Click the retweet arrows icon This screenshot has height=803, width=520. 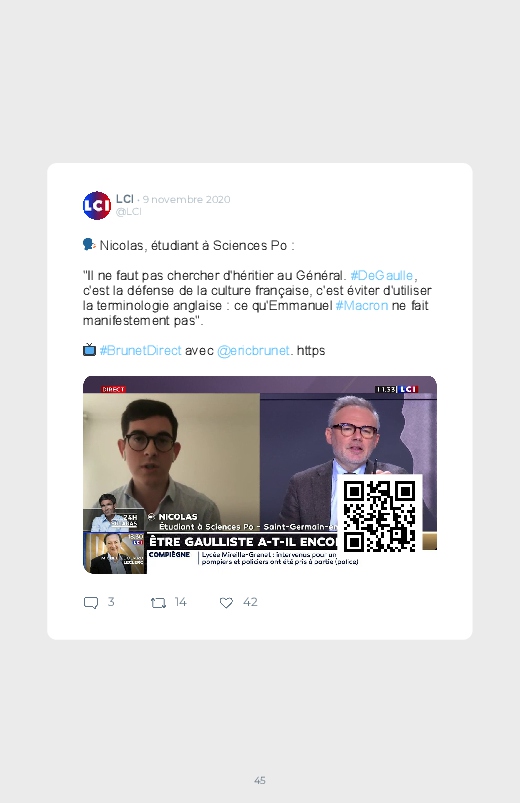point(158,603)
